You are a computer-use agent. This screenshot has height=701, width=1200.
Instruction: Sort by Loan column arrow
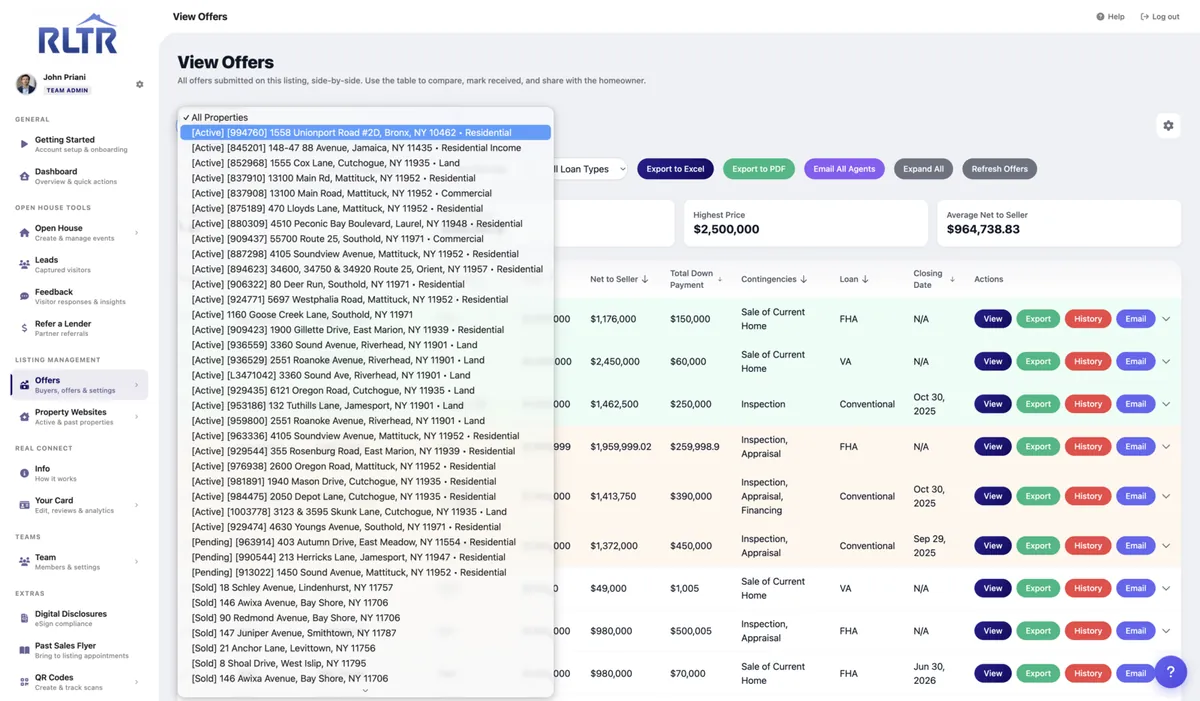pyautogui.click(x=866, y=280)
